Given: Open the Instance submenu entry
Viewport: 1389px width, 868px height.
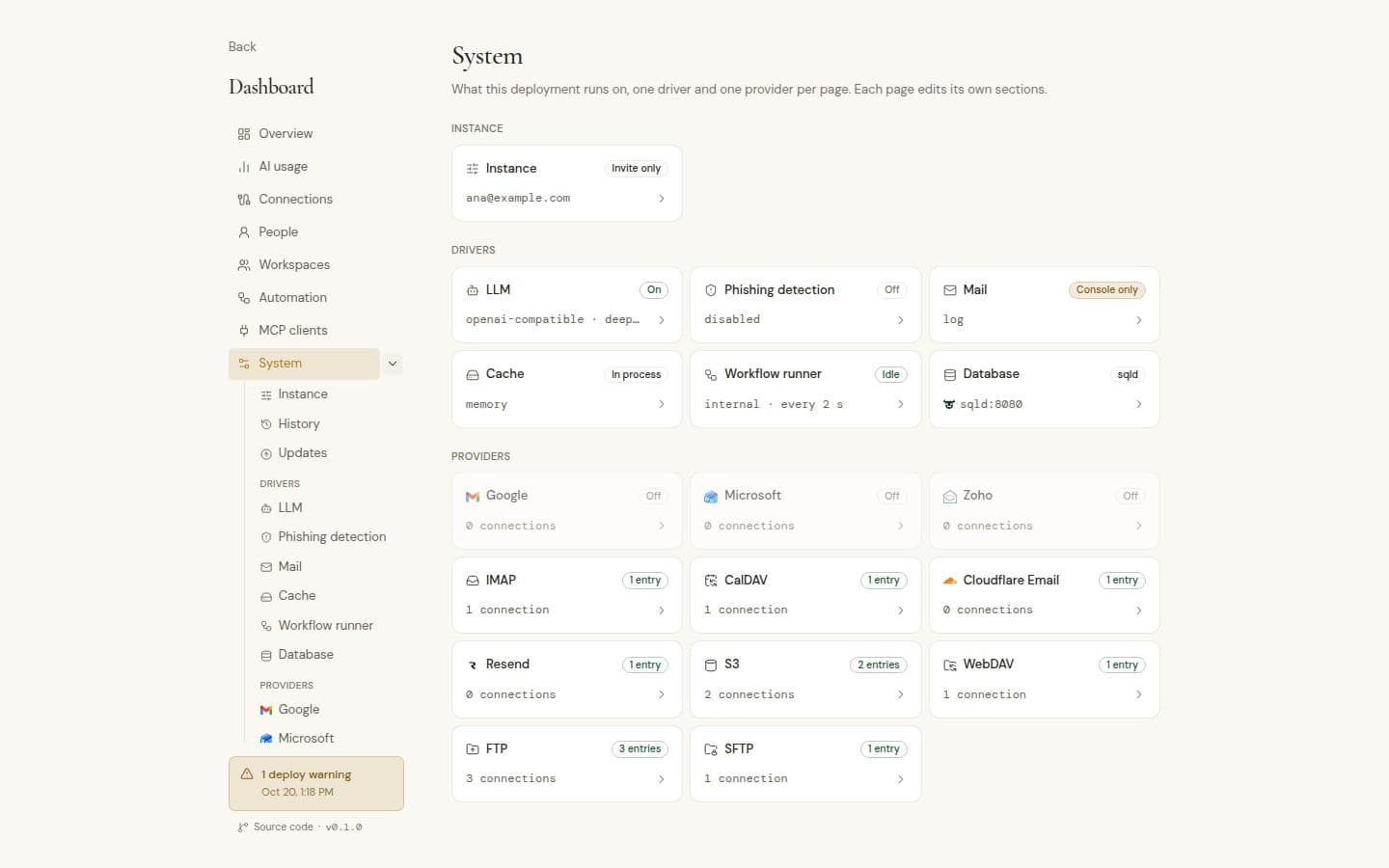Looking at the screenshot, I should tap(326, 394).
